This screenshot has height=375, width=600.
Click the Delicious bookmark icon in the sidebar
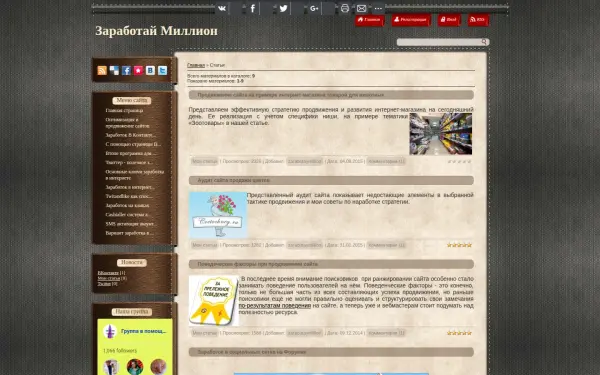114,70
